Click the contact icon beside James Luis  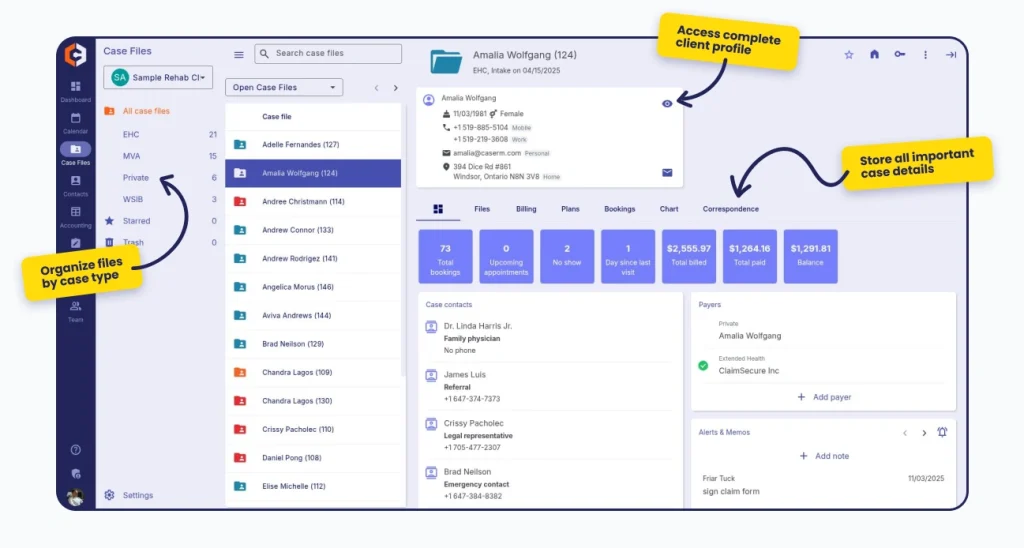pyautogui.click(x=431, y=376)
